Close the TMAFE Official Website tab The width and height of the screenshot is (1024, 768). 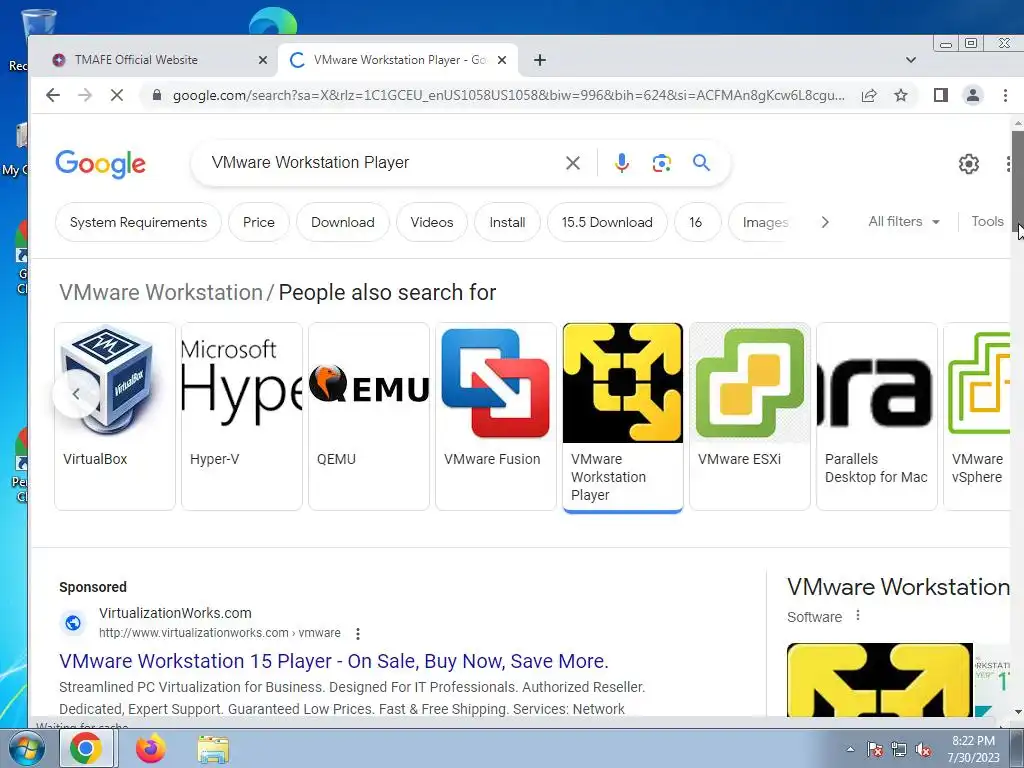pos(263,60)
